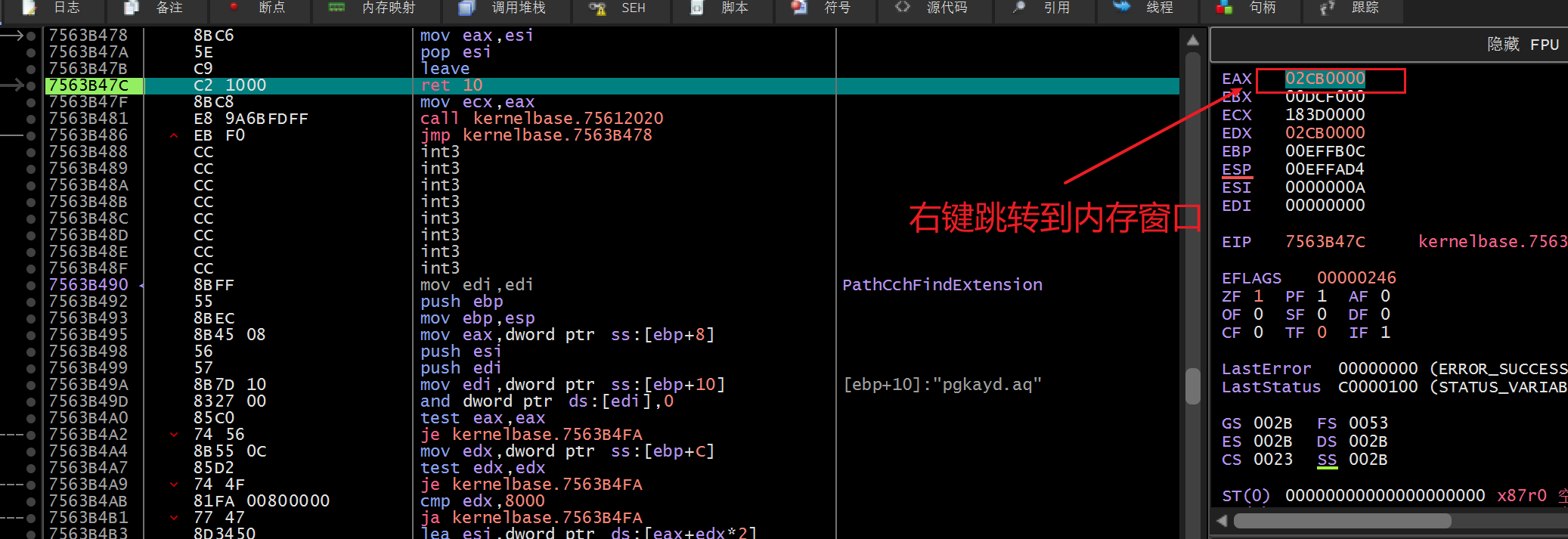Screen dimensions: 1568x539
Task: Toggle breakpoint bullet at address 7563B4A2
Action: tap(31, 435)
